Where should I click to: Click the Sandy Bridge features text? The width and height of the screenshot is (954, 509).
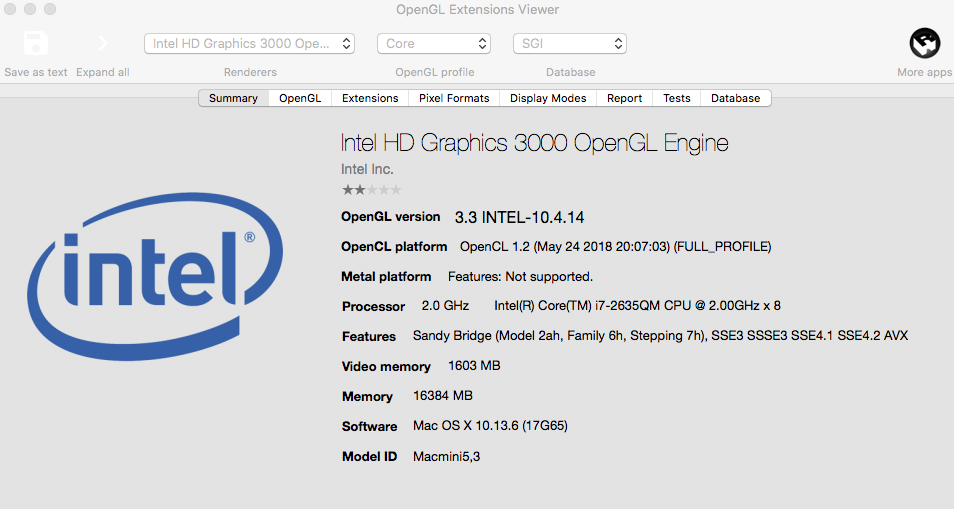[660, 336]
